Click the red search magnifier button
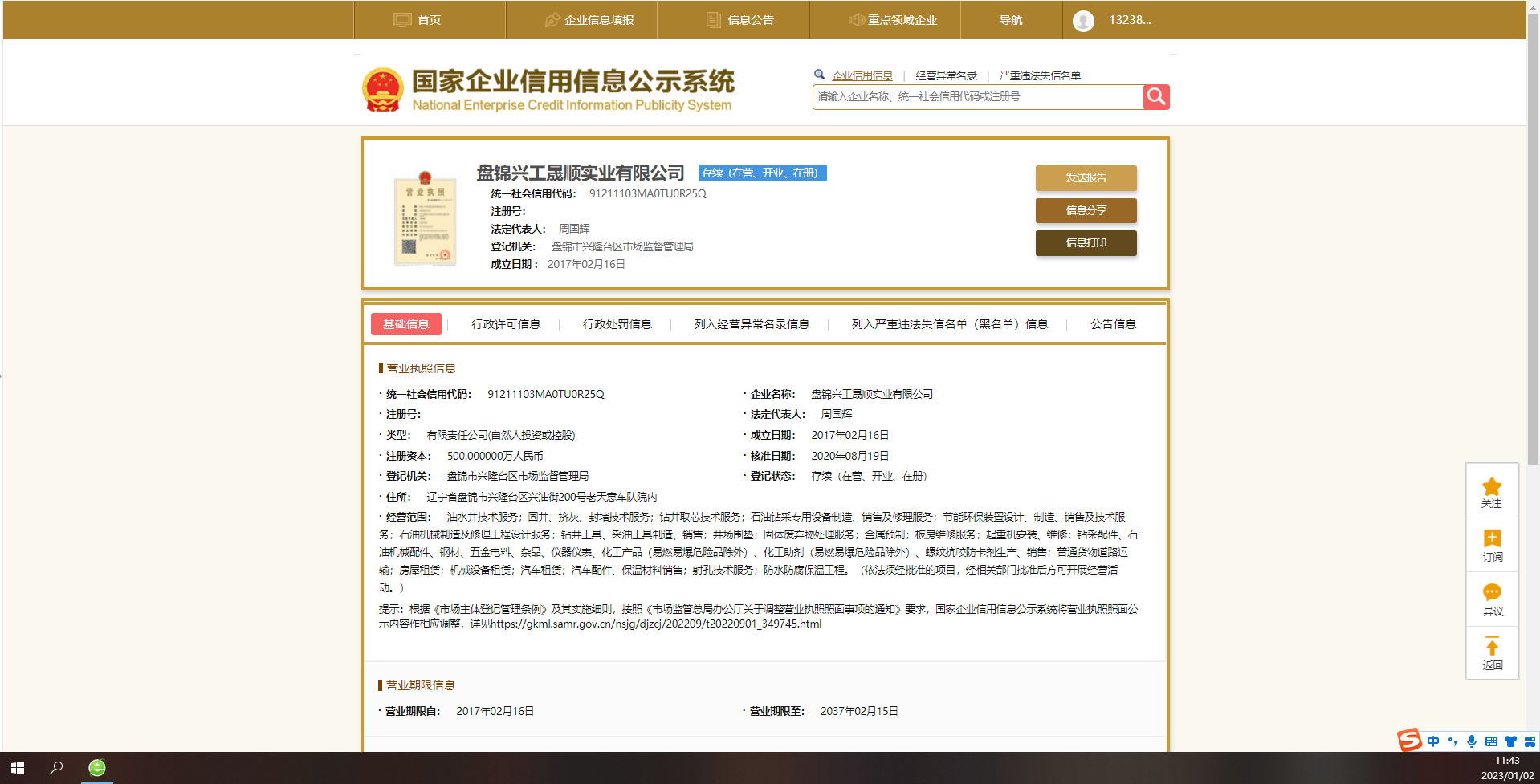This screenshot has height=784, width=1540. point(1156,97)
